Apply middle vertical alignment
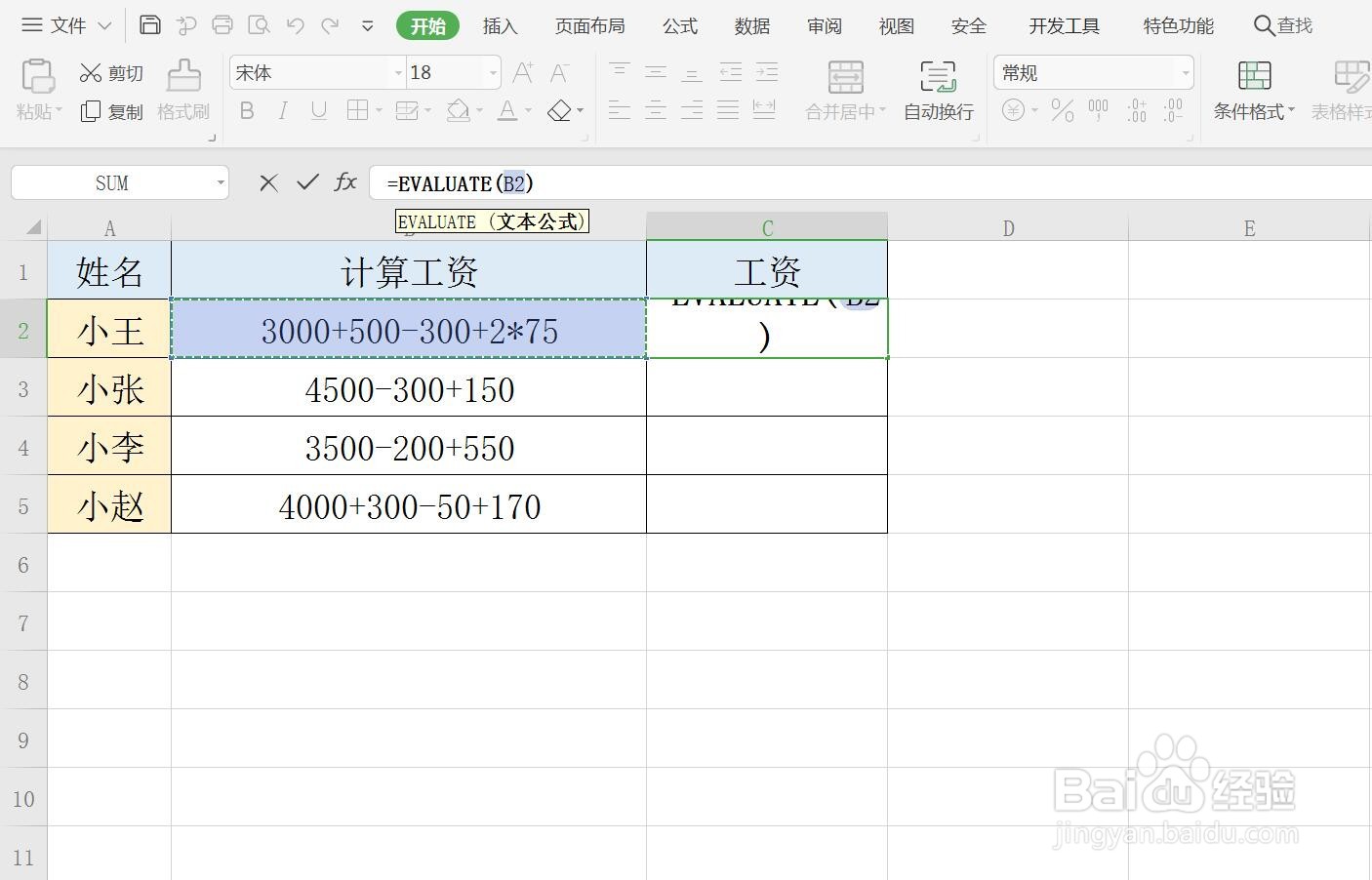 tap(656, 71)
